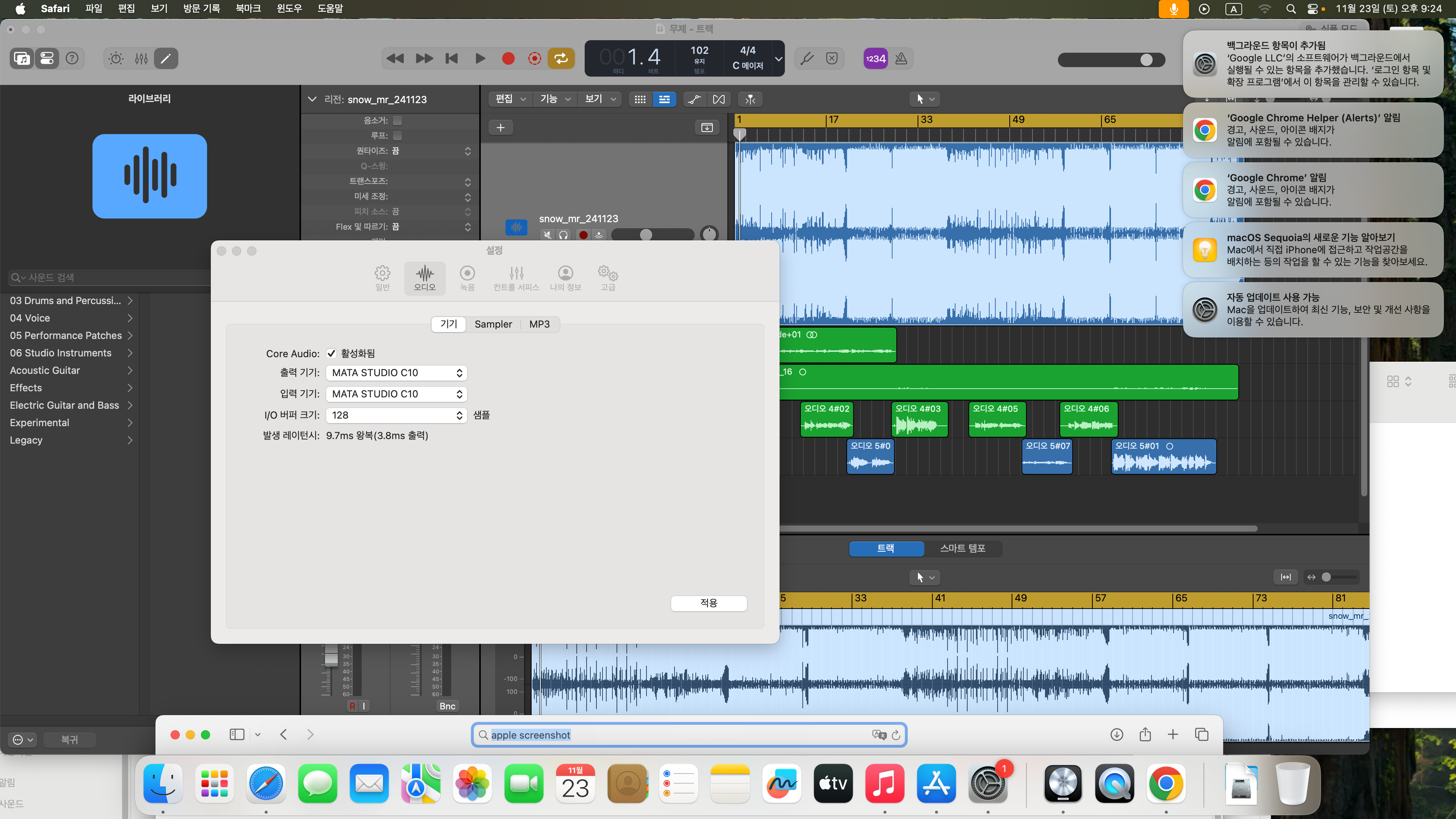Open the Smart Controls button
Screen dimensions: 1456x819
[x=116, y=58]
